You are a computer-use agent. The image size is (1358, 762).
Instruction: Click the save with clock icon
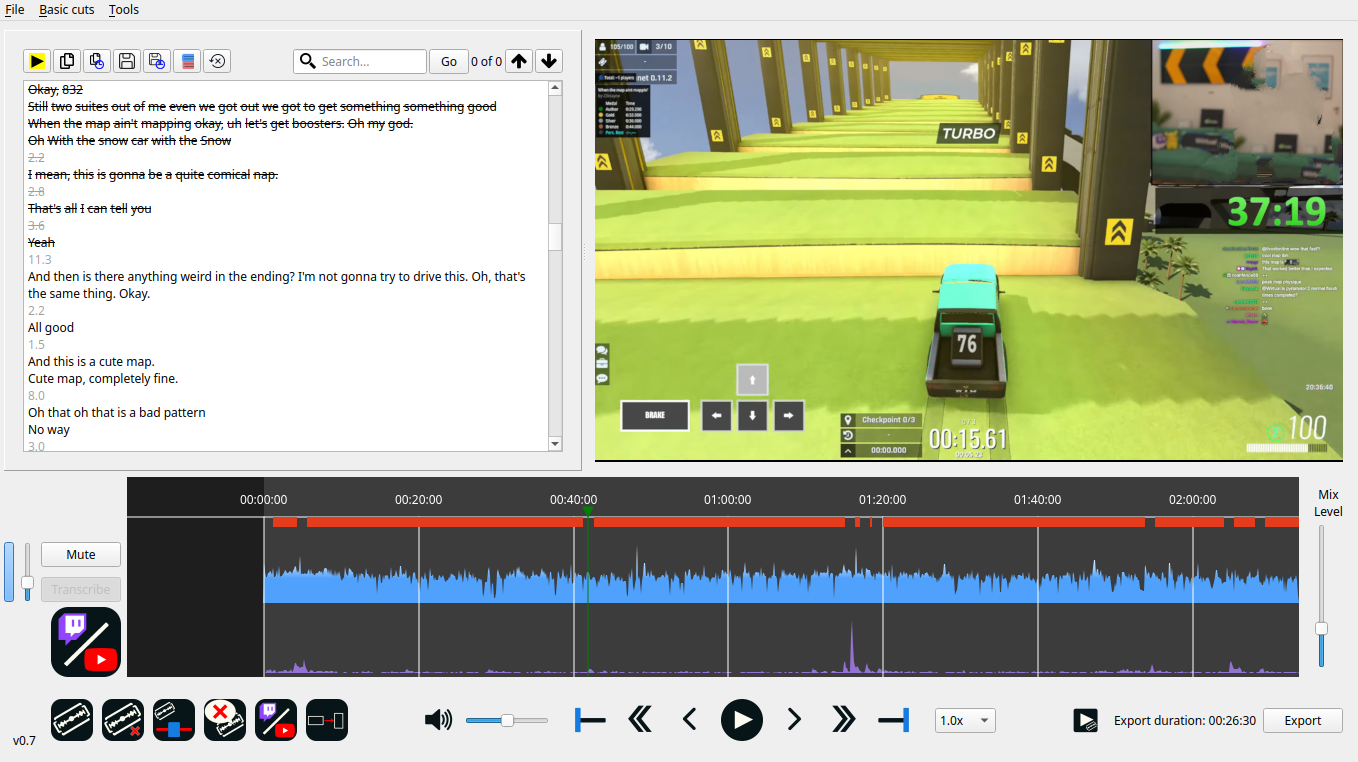(157, 61)
